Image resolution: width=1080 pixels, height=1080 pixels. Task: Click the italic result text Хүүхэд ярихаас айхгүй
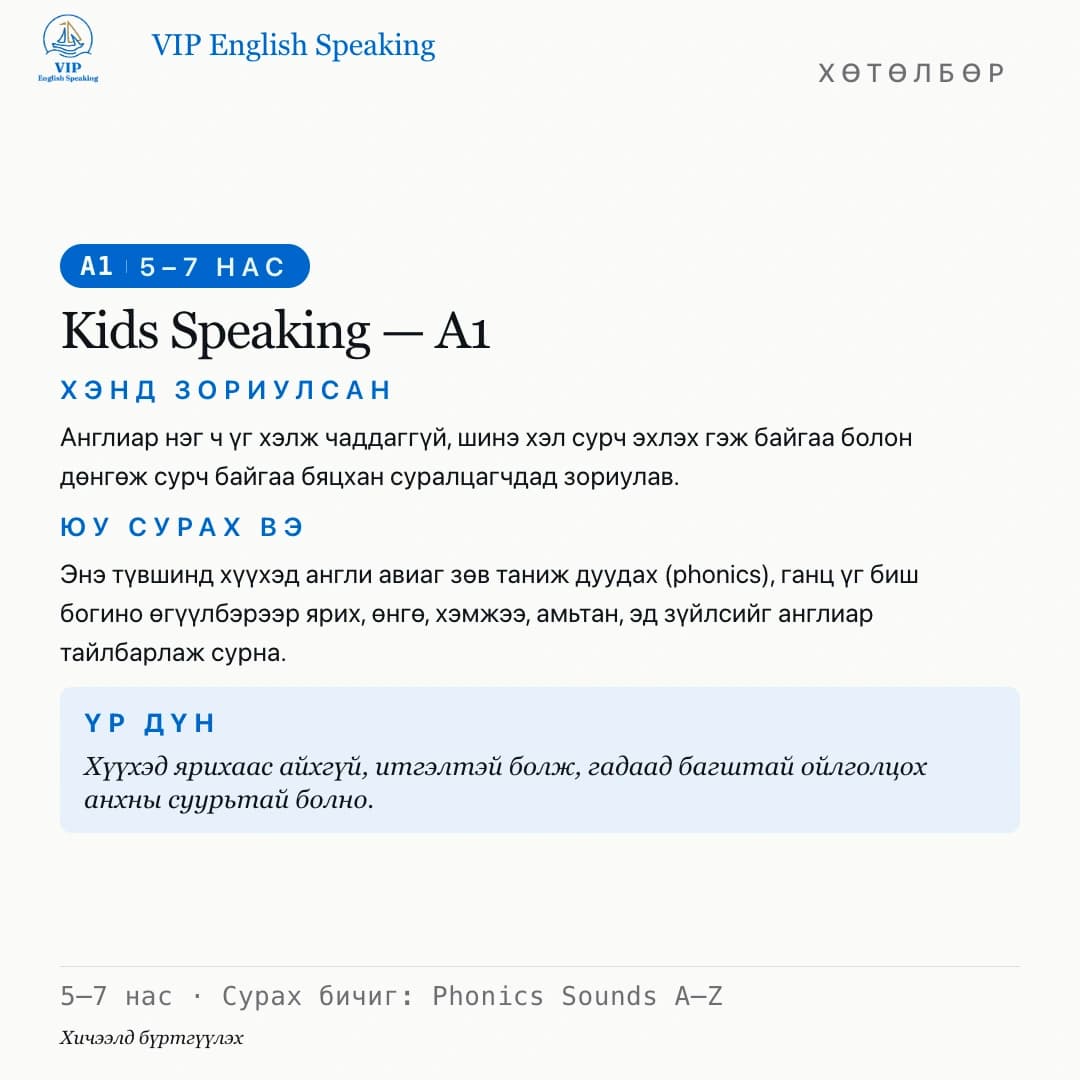505,782
